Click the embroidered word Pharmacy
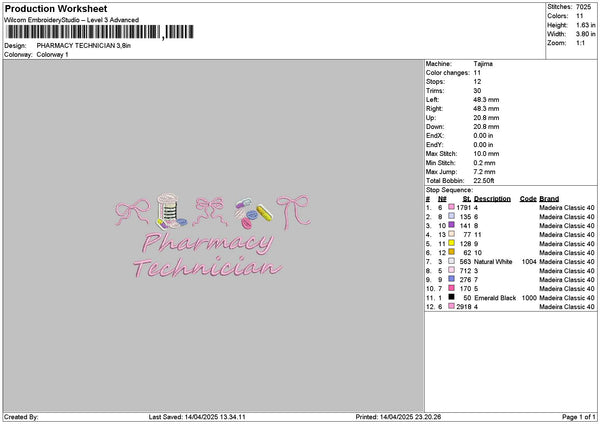The width and height of the screenshot is (600, 424). coord(208,242)
